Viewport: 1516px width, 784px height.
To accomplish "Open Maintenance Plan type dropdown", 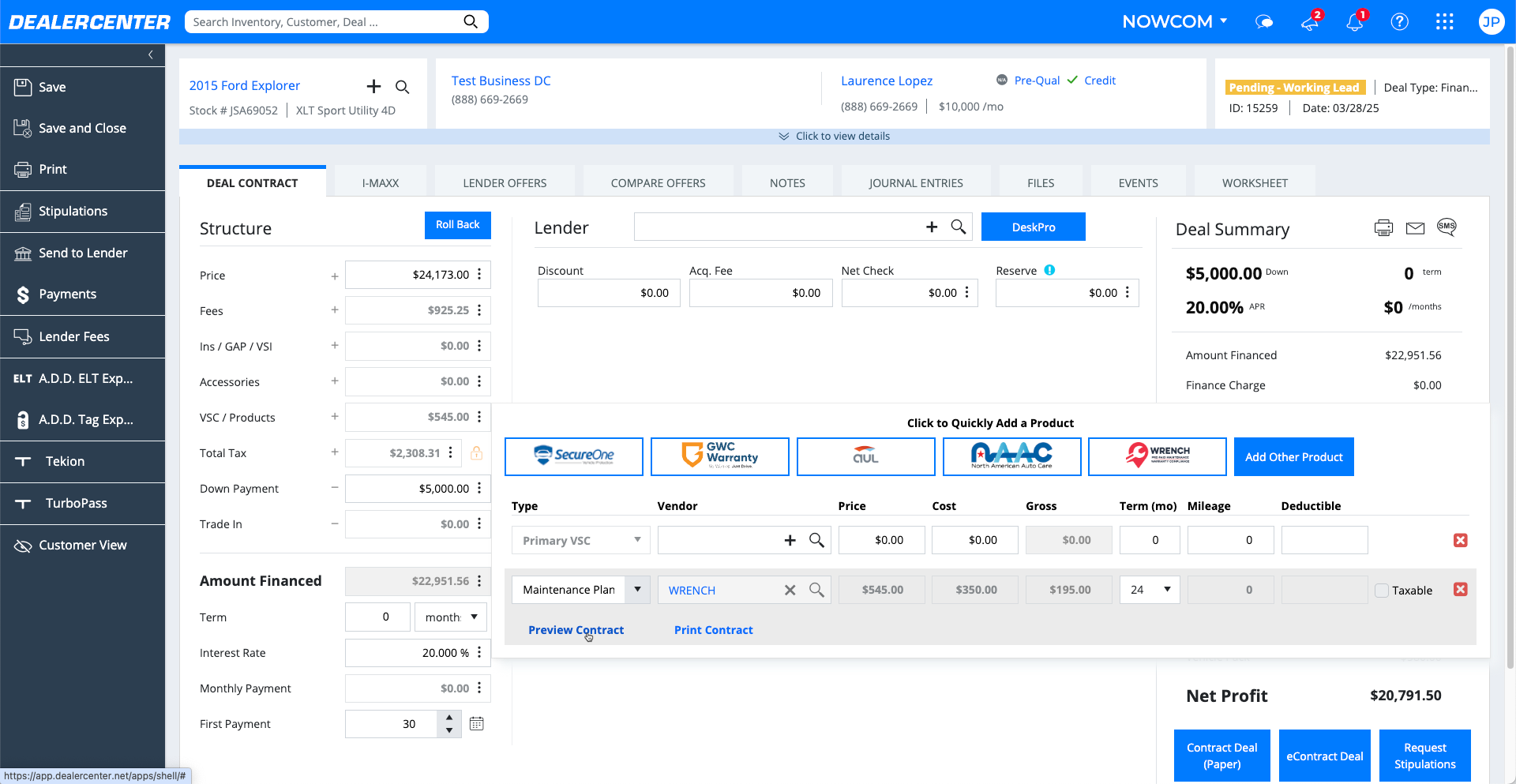I will 637,589.
